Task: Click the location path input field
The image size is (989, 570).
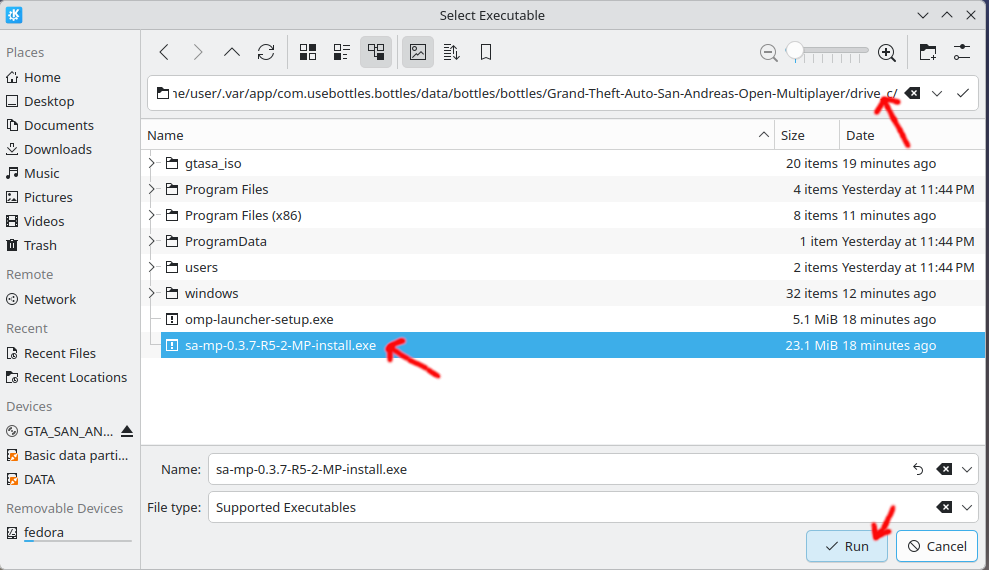Action: pos(533,93)
